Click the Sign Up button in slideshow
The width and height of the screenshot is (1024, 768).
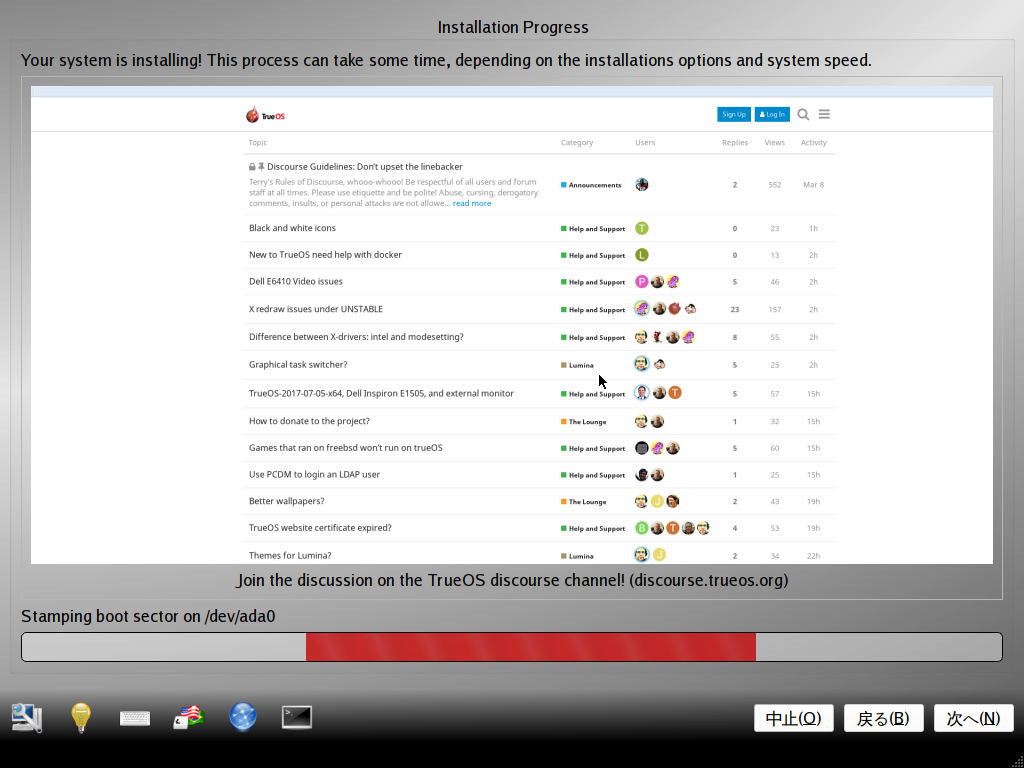(734, 114)
